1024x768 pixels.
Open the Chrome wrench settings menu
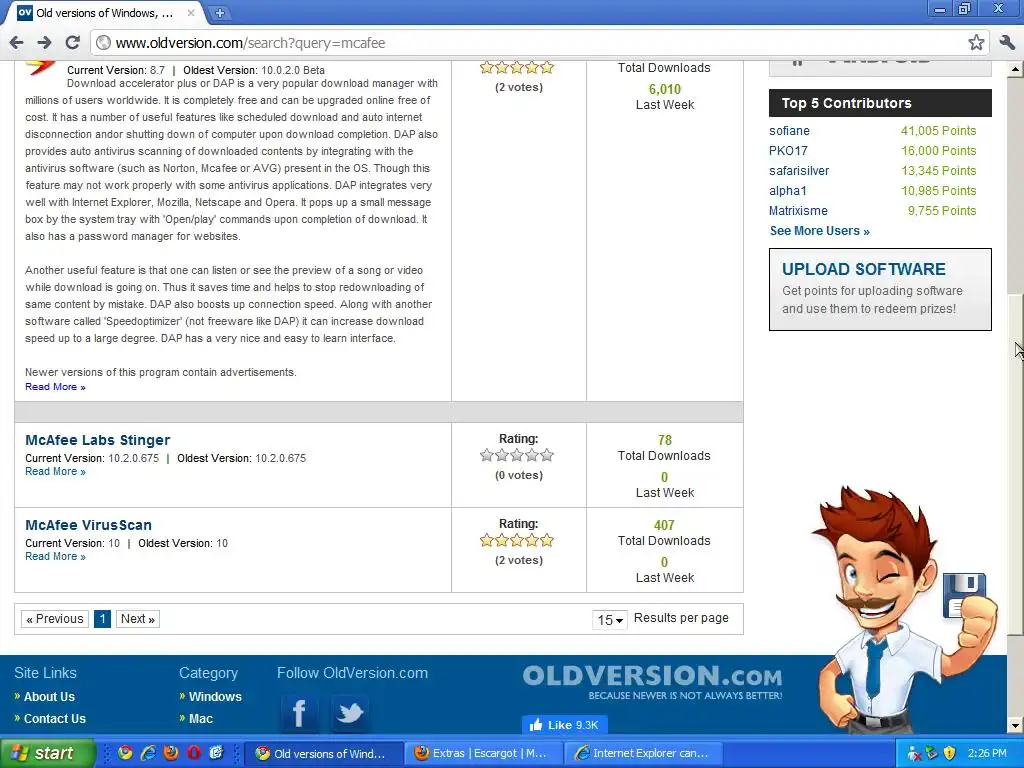pyautogui.click(x=1006, y=43)
